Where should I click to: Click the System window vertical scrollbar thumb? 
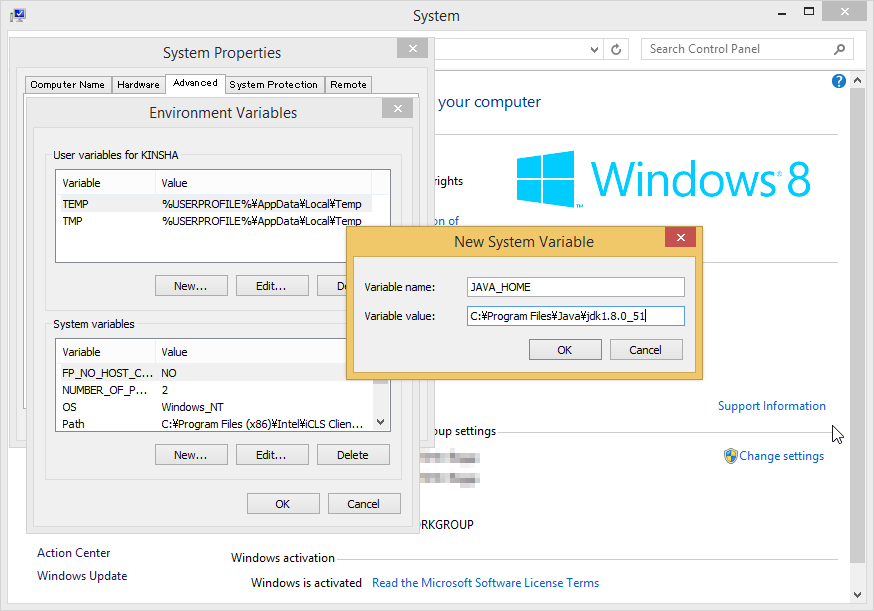[858, 326]
